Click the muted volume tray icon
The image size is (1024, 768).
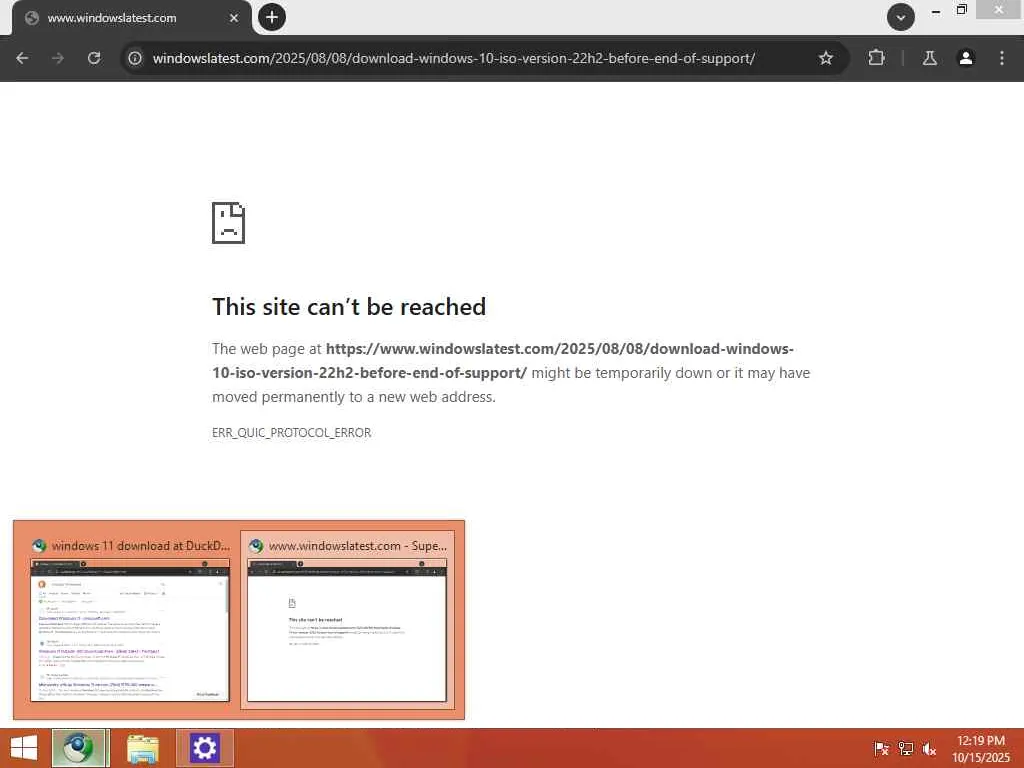tap(929, 748)
